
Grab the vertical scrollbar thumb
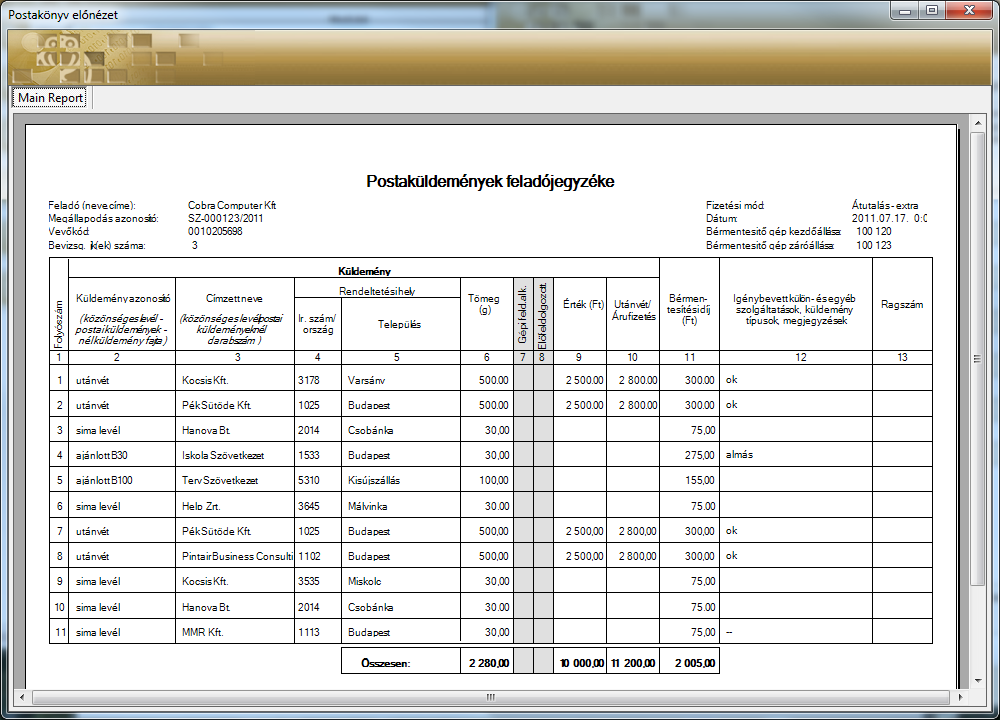pos(978,359)
